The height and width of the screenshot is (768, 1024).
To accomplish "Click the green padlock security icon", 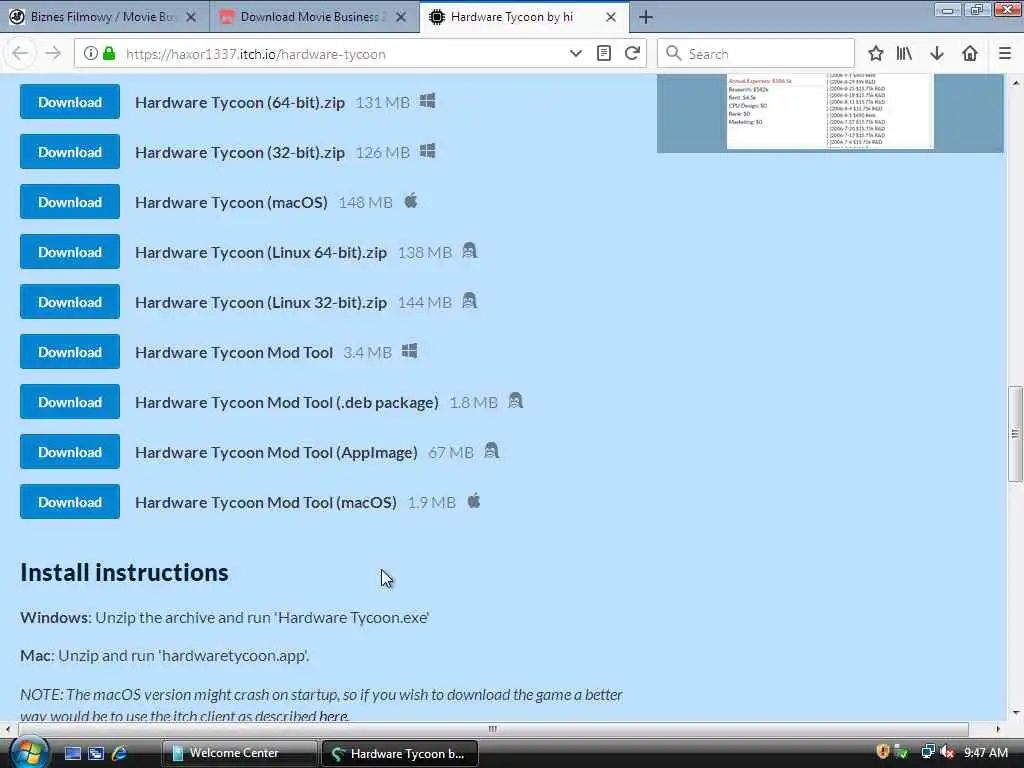I will tap(109, 54).
